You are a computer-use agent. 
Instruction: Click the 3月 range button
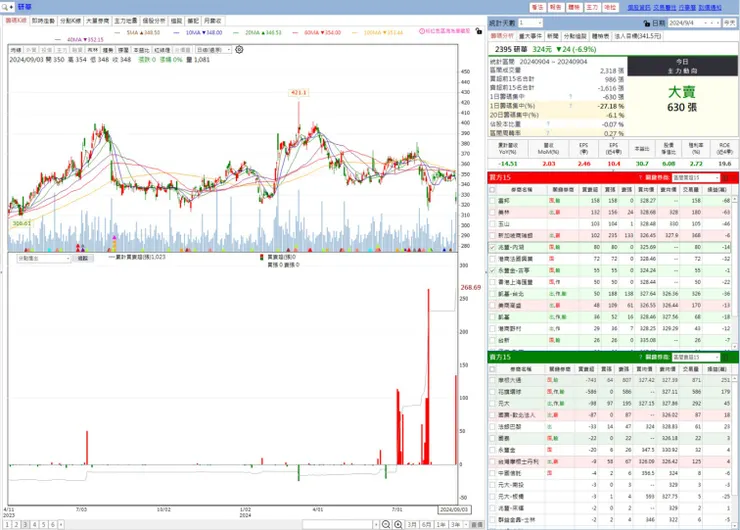click(x=412, y=524)
